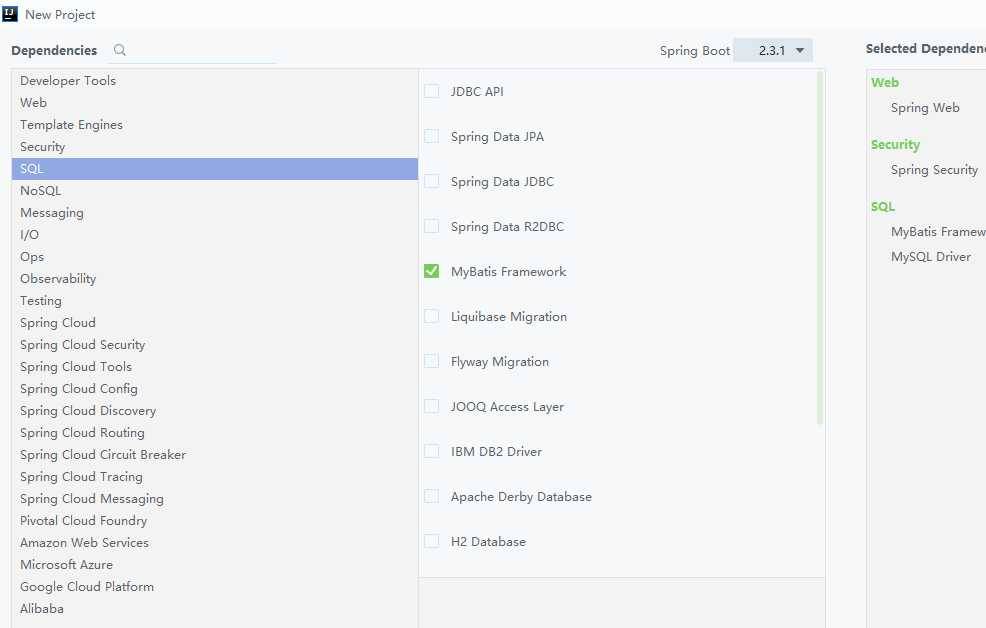Tick the Liquibase Migration checkbox

pyautogui.click(x=432, y=316)
